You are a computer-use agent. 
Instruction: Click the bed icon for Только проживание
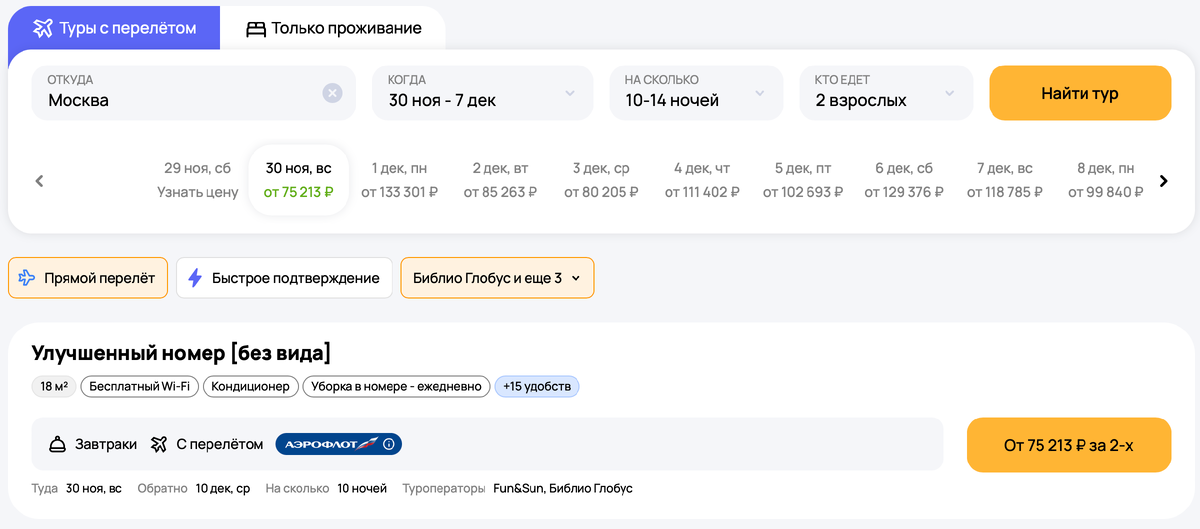click(256, 29)
